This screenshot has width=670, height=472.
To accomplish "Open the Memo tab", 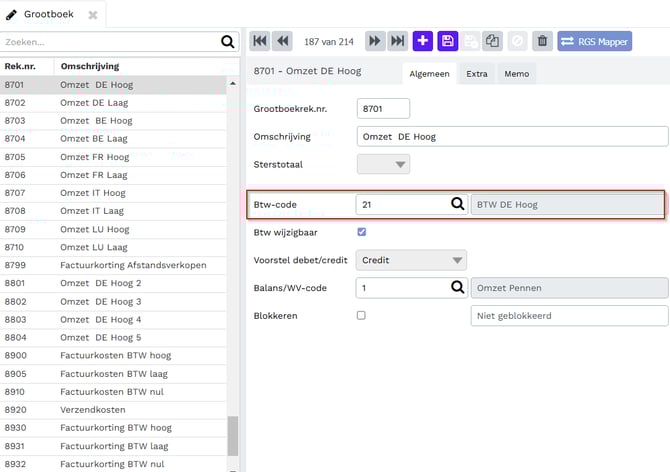I will [x=516, y=74].
